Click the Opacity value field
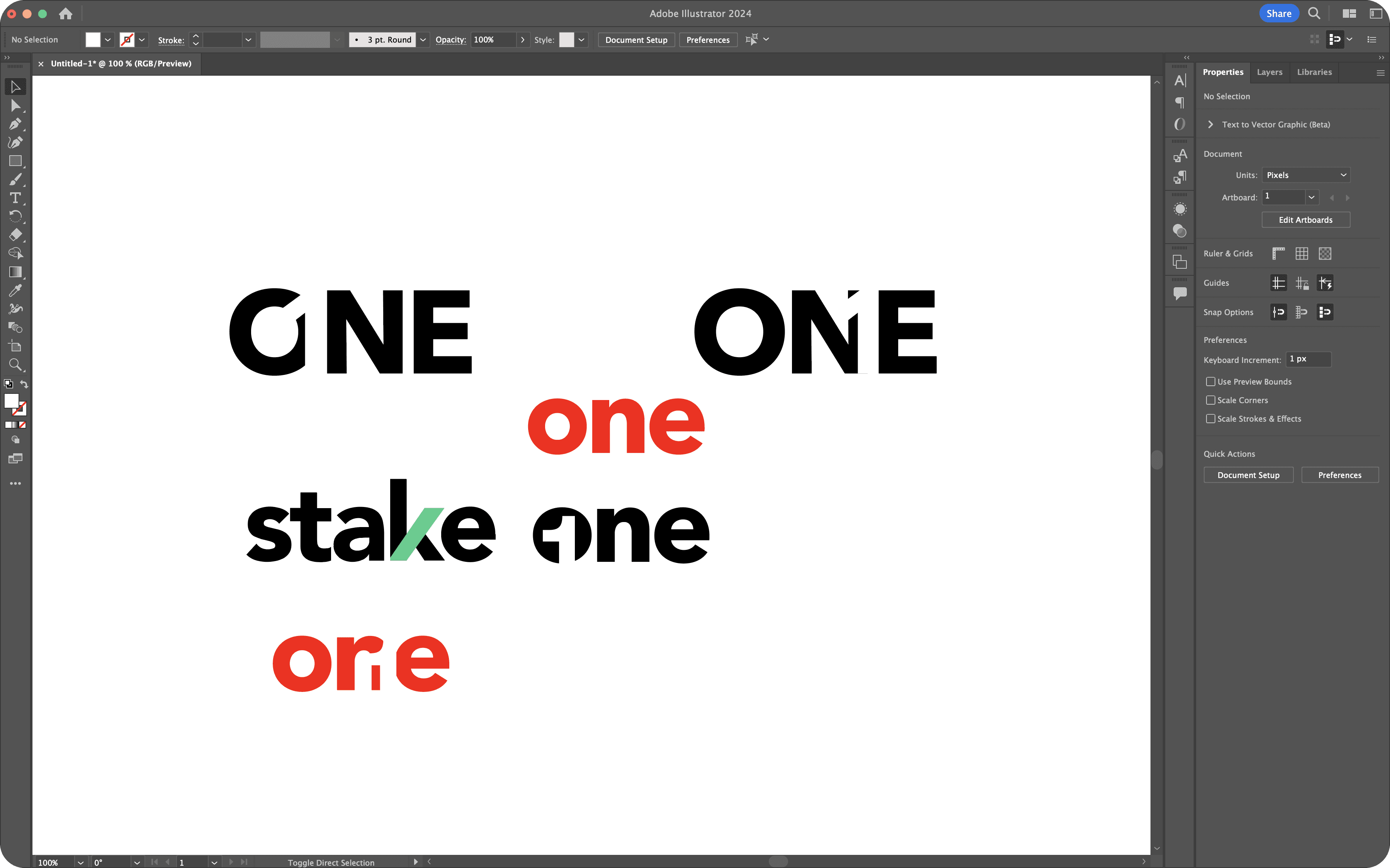 click(493, 40)
